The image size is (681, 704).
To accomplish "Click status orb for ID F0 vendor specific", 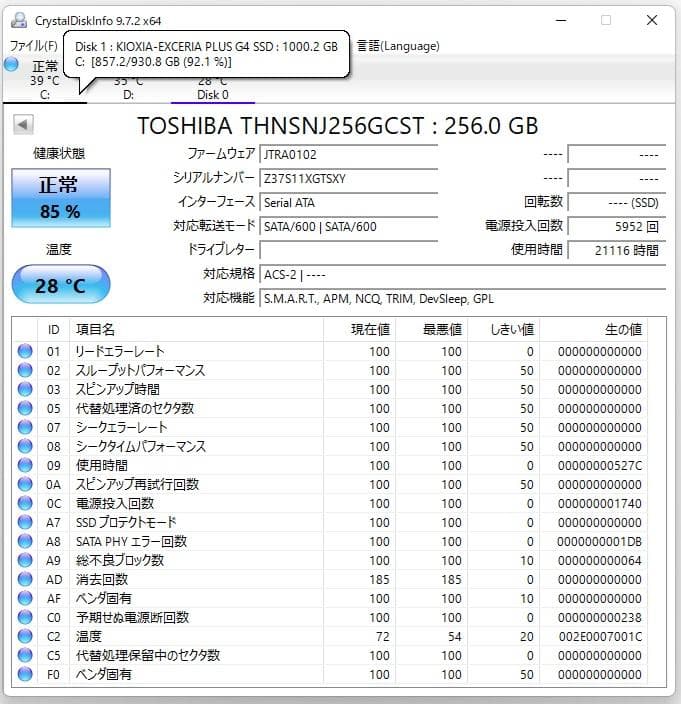I will click(x=25, y=674).
